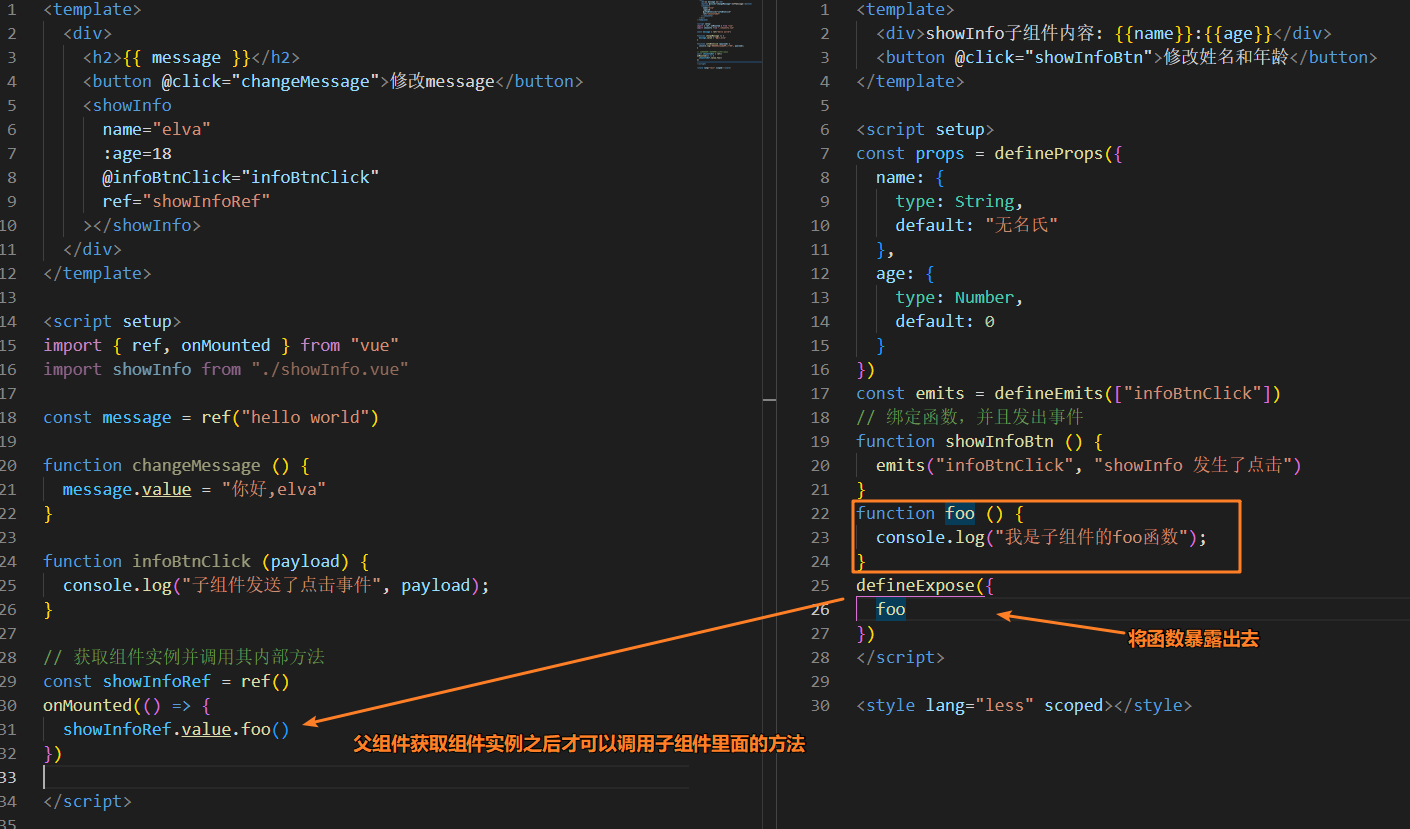Screen dimensions: 1410x829
Task: Click line number 17 in right gutter
Action: pos(820,393)
